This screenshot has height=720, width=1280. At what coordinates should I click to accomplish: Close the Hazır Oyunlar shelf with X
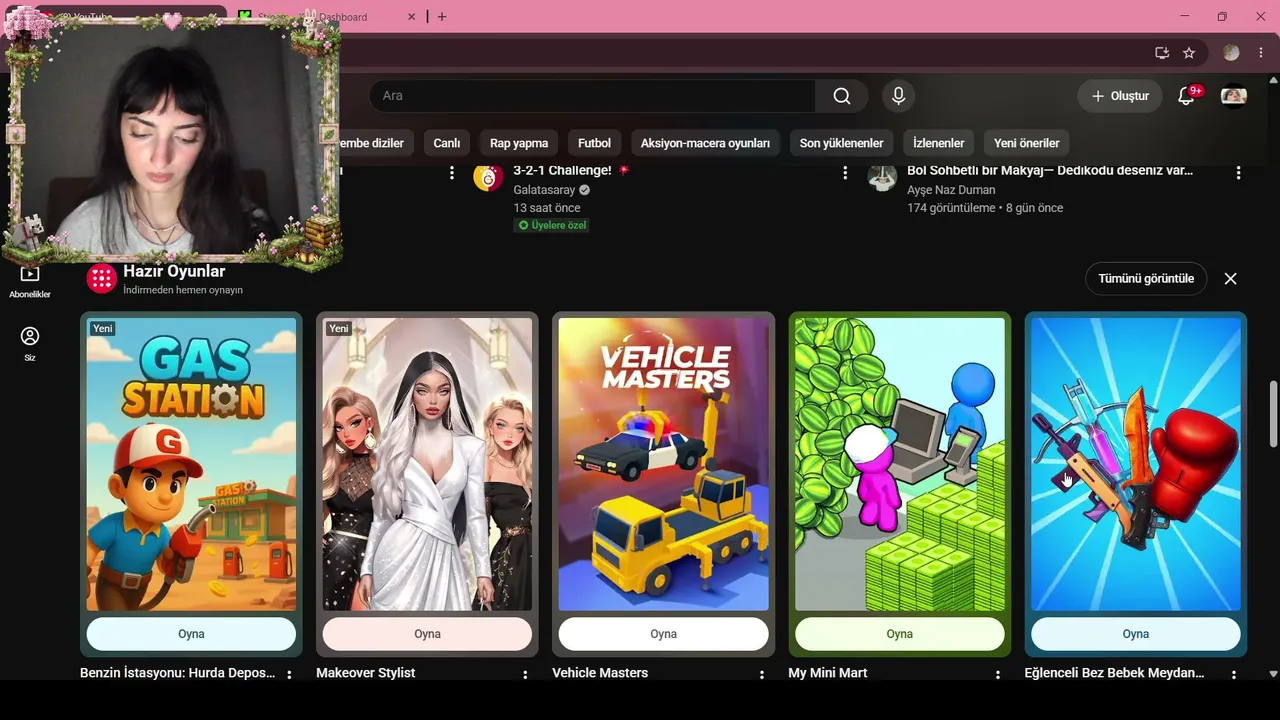(x=1231, y=279)
